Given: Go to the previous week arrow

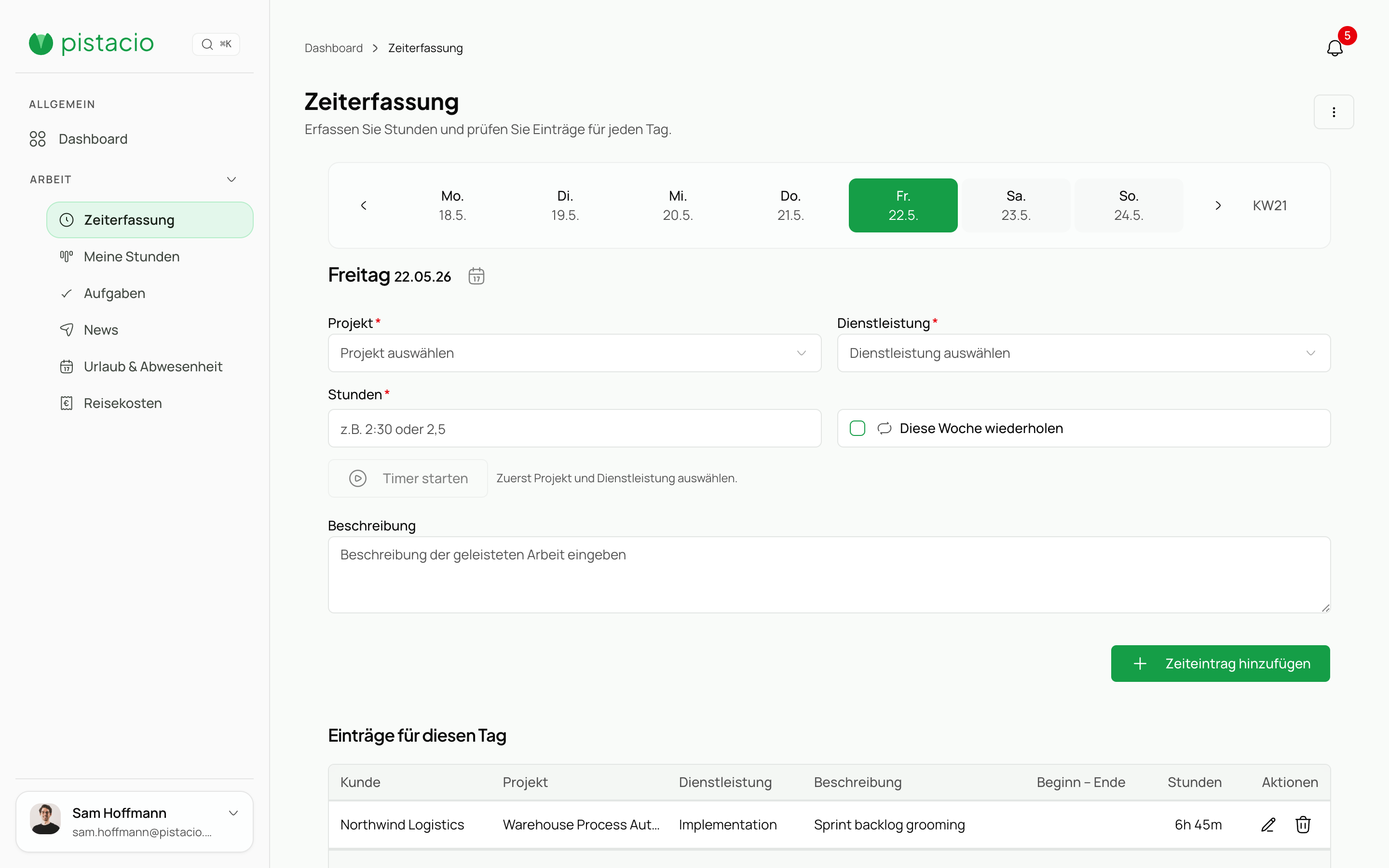Looking at the screenshot, I should (363, 205).
